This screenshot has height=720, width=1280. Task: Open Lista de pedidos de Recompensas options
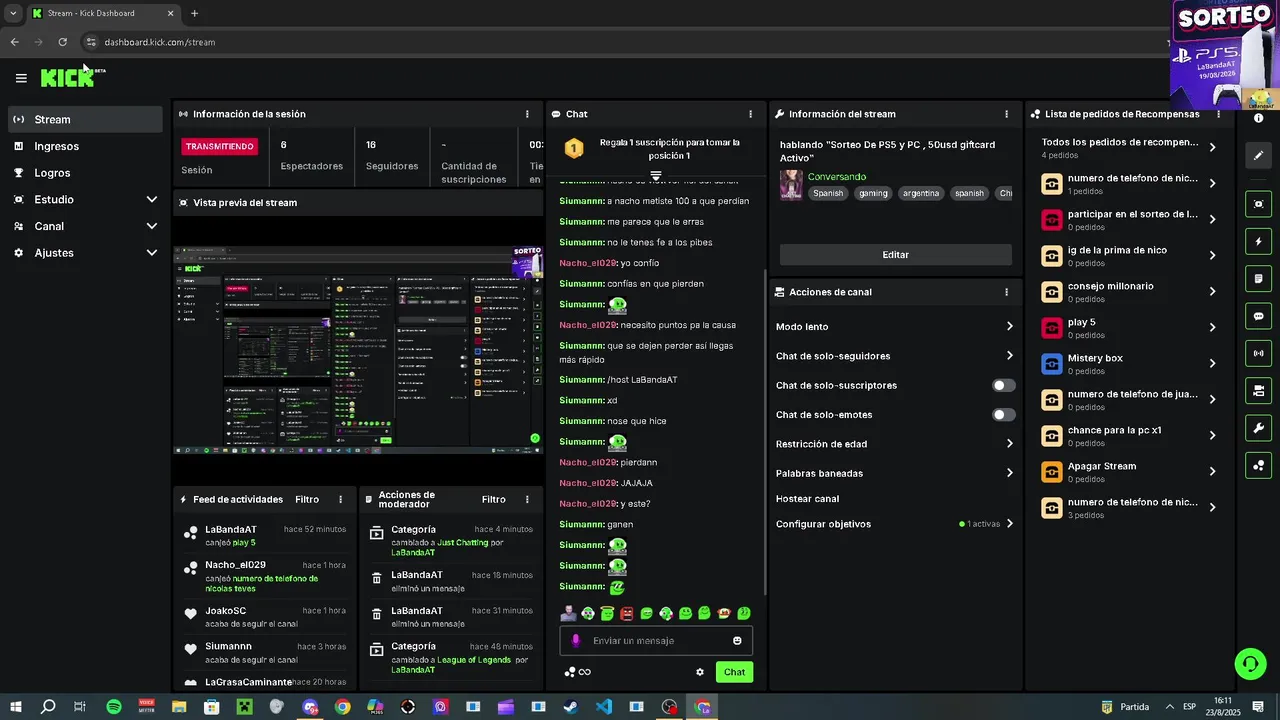[1218, 114]
